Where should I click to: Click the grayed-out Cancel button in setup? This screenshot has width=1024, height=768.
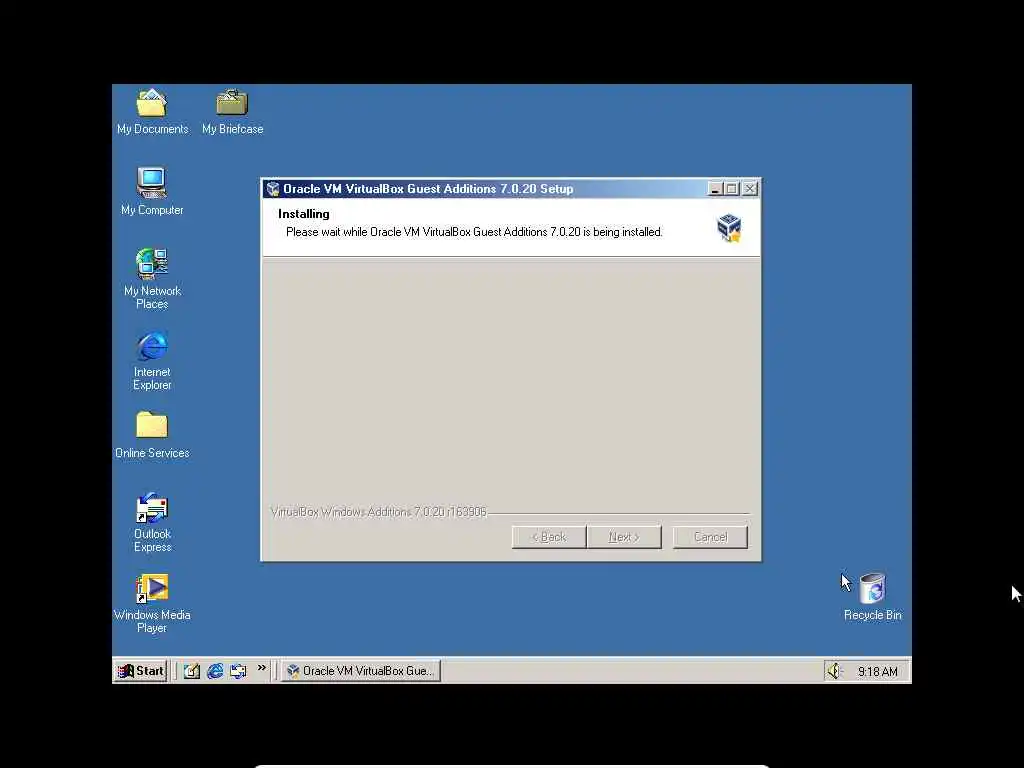(x=710, y=537)
